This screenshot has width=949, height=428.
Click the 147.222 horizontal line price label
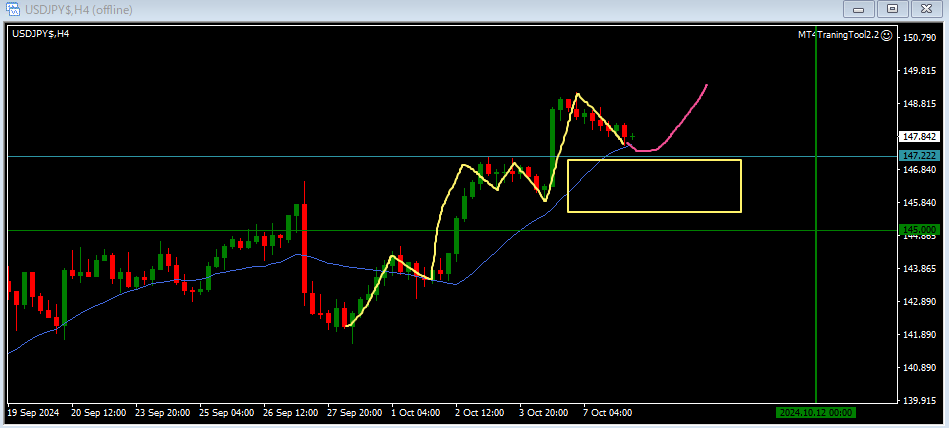point(917,156)
